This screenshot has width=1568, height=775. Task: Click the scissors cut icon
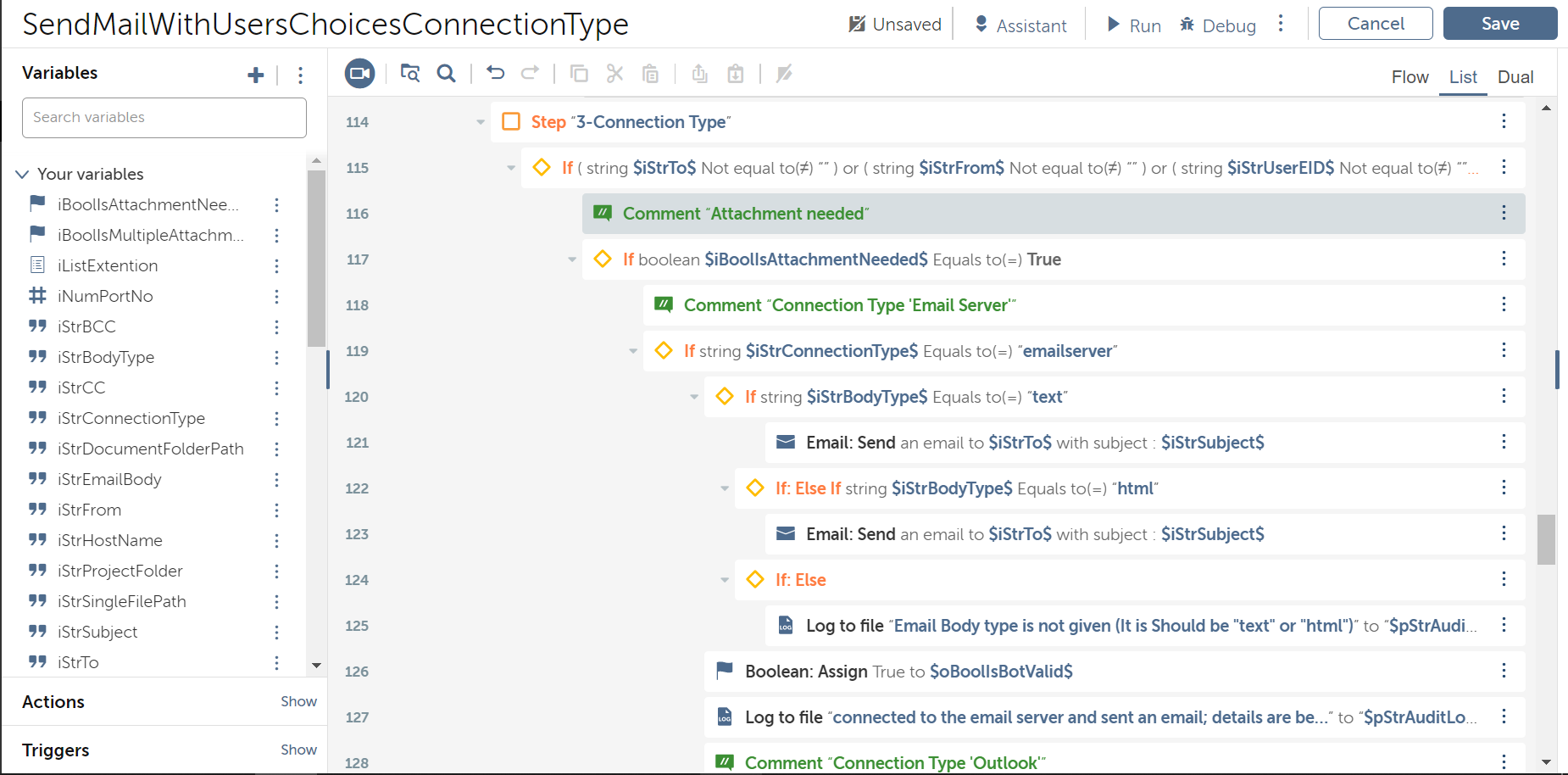(614, 74)
